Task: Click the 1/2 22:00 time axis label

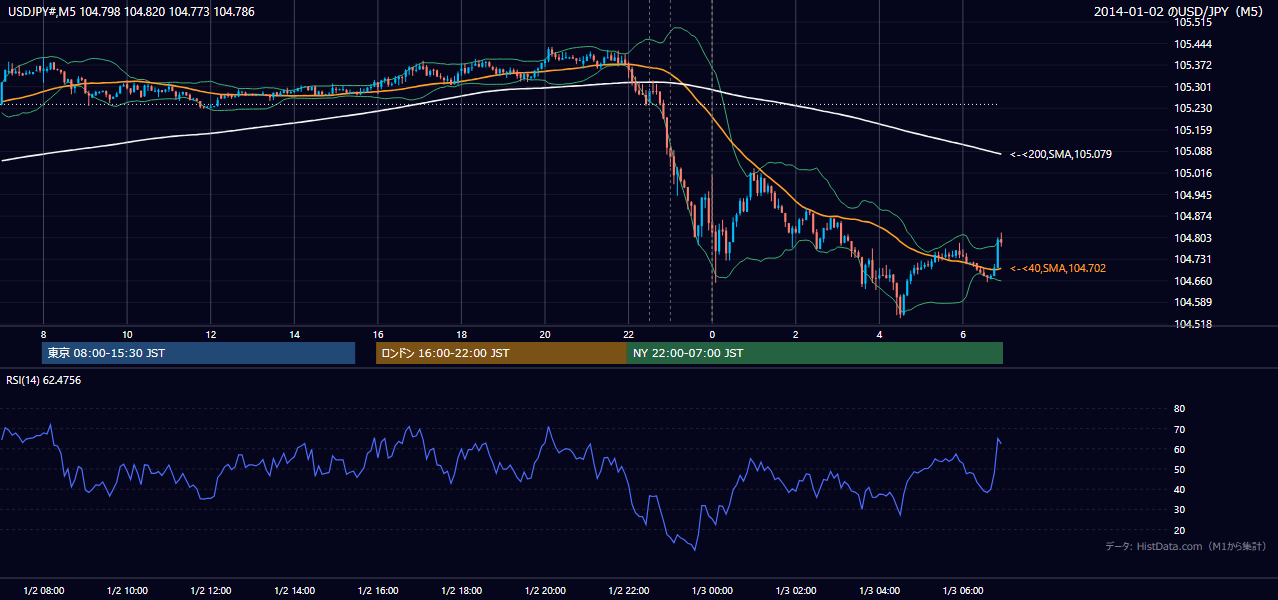Action: tap(629, 591)
